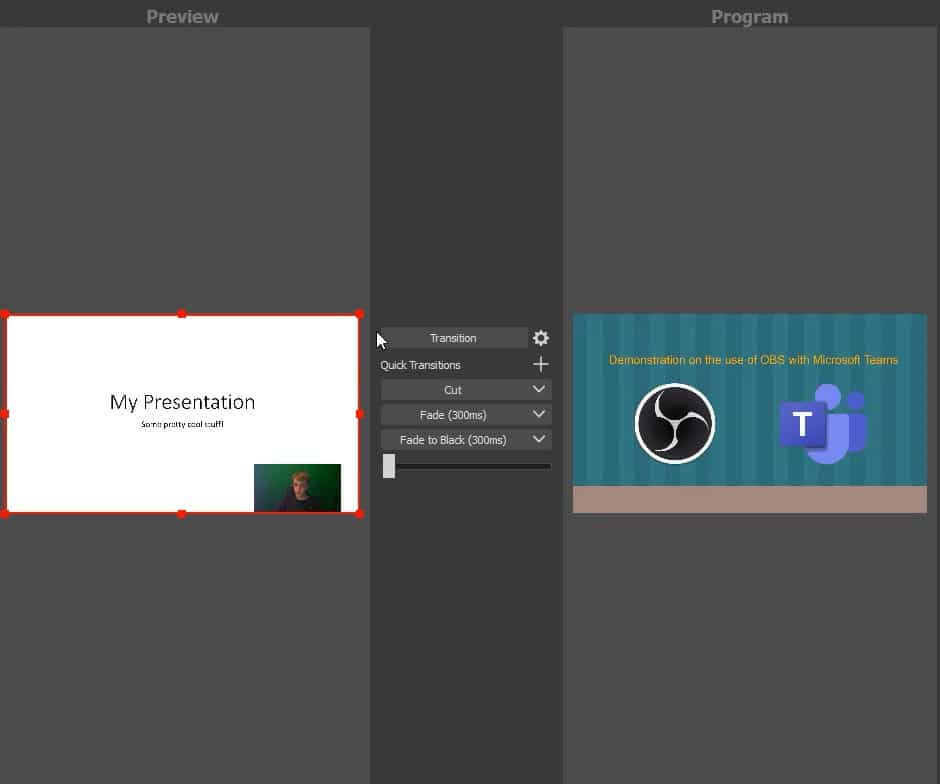Viewport: 940px width, 784px height.
Task: Expand the Fade (300ms) dropdown arrow
Action: [x=539, y=415]
